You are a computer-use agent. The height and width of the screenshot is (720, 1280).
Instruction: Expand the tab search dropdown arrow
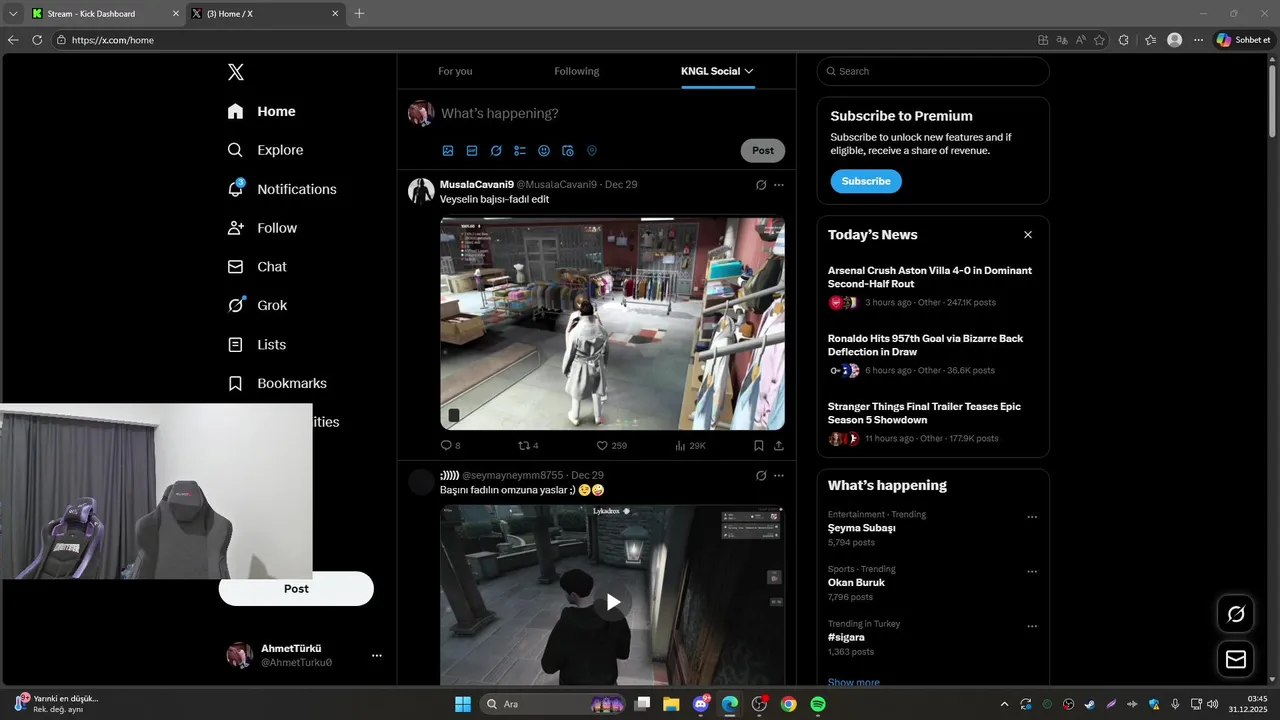(x=13, y=14)
